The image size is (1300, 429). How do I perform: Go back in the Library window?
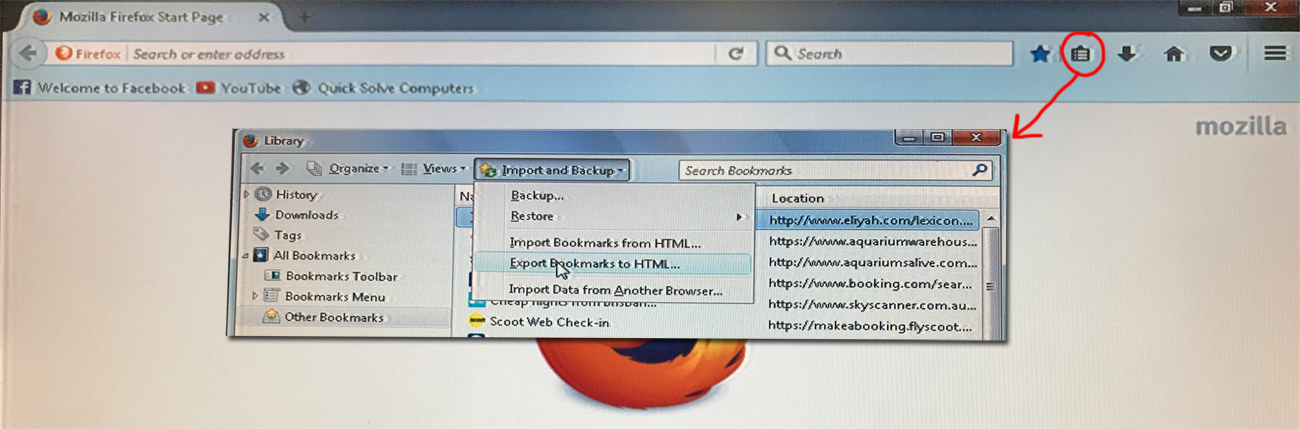point(257,169)
